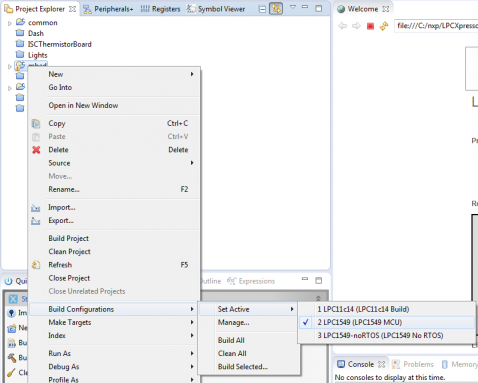
Task: Click the common folder icon
Action: pos(20,22)
